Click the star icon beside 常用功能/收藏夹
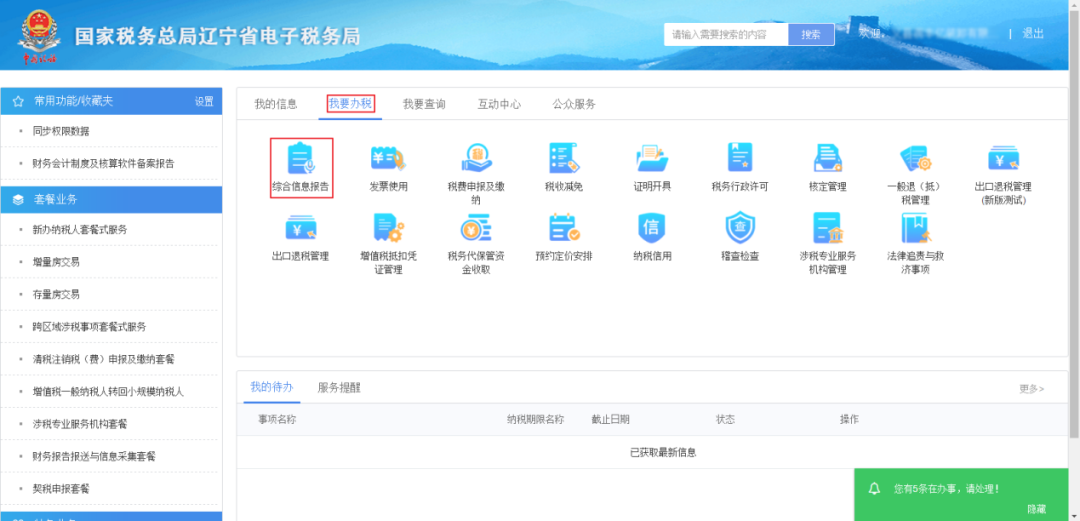1080x521 pixels. click(x=18, y=101)
